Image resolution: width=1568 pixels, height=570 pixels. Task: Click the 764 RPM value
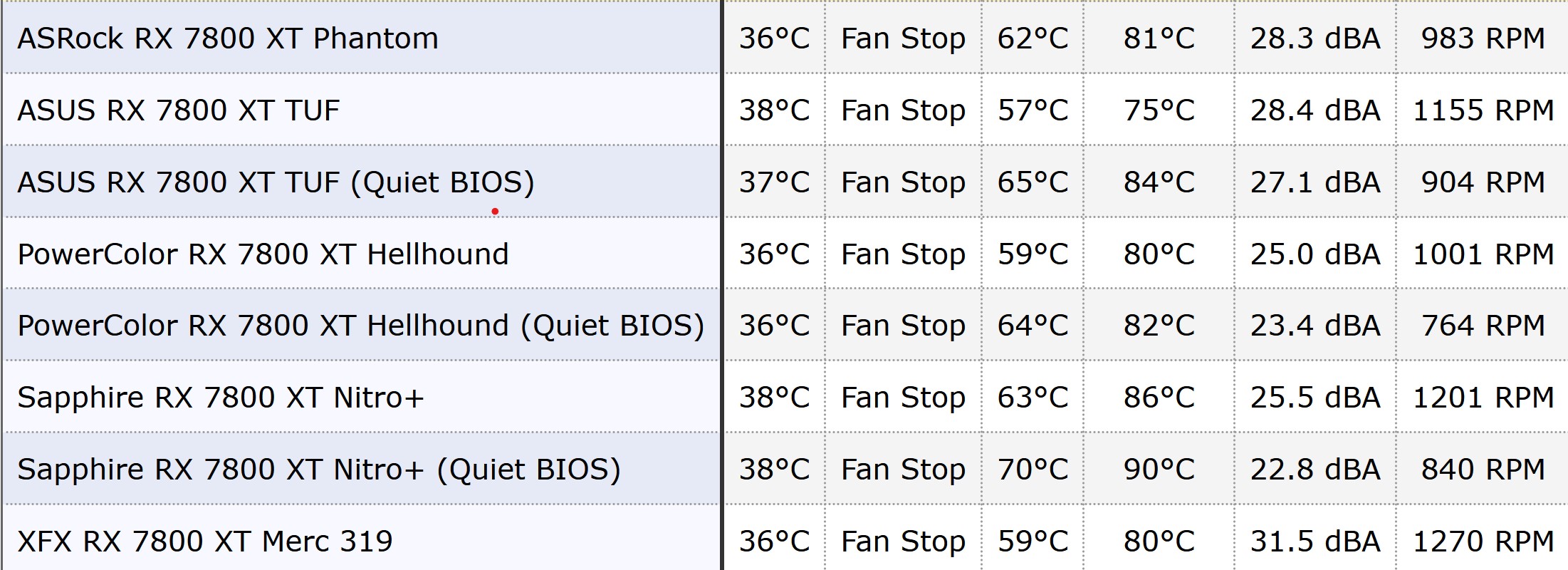[x=1483, y=326]
